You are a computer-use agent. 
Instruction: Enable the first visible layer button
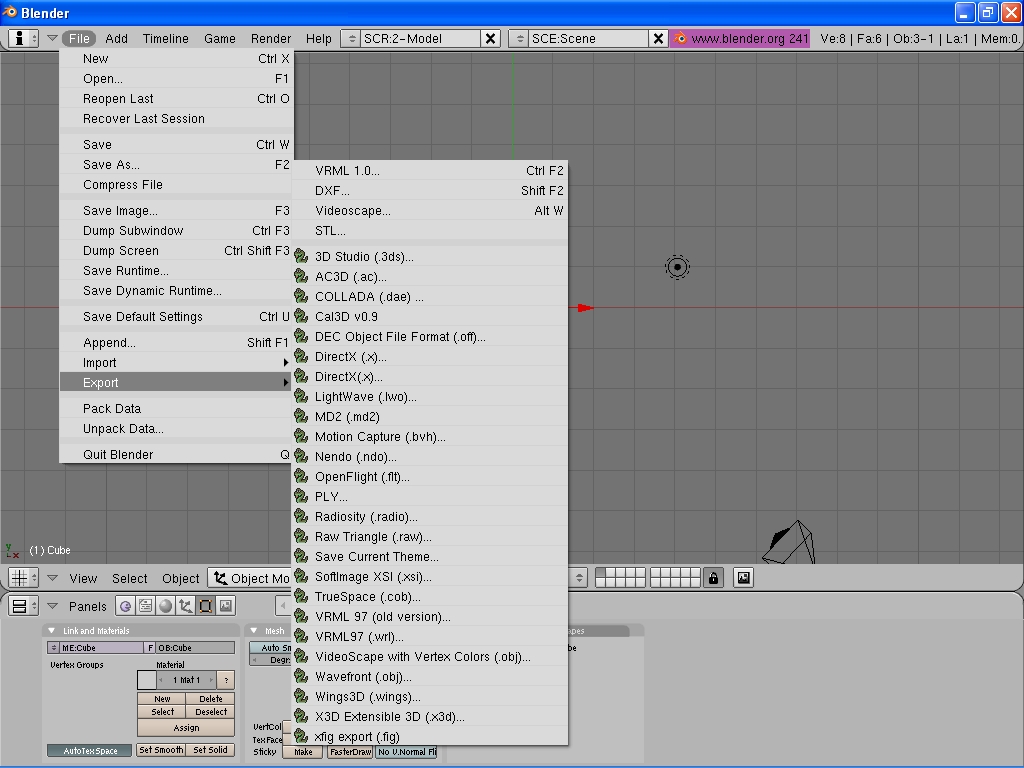[601, 573]
